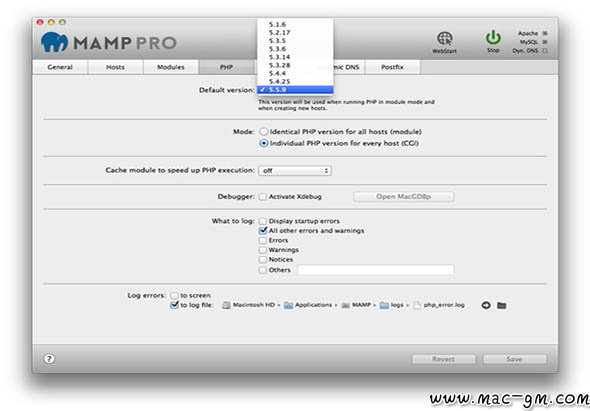Screen dimensions: 590x411
Task: Check Display startup errors
Action: point(263,221)
